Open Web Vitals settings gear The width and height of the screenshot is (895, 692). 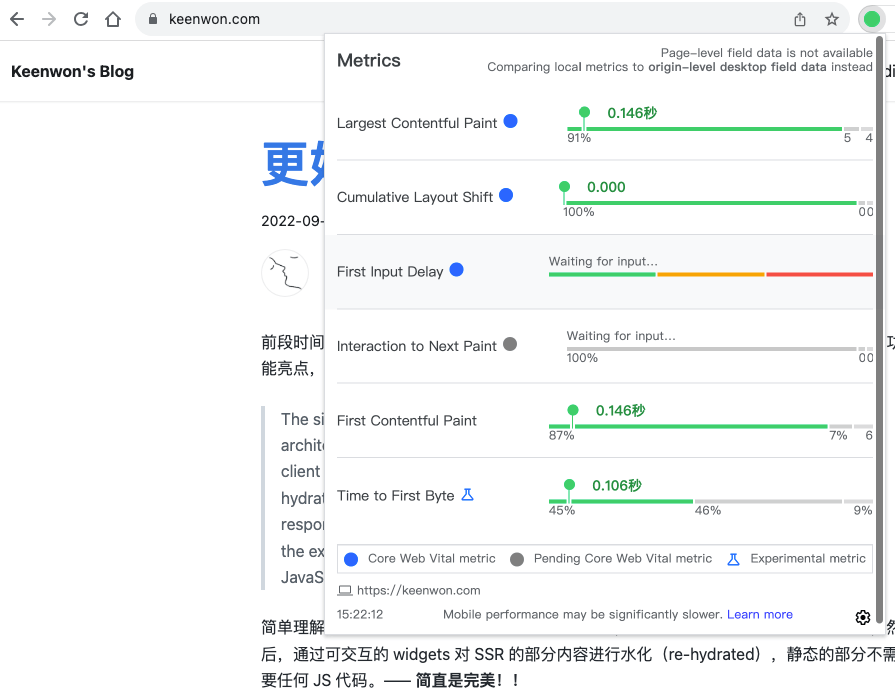pyautogui.click(x=863, y=617)
